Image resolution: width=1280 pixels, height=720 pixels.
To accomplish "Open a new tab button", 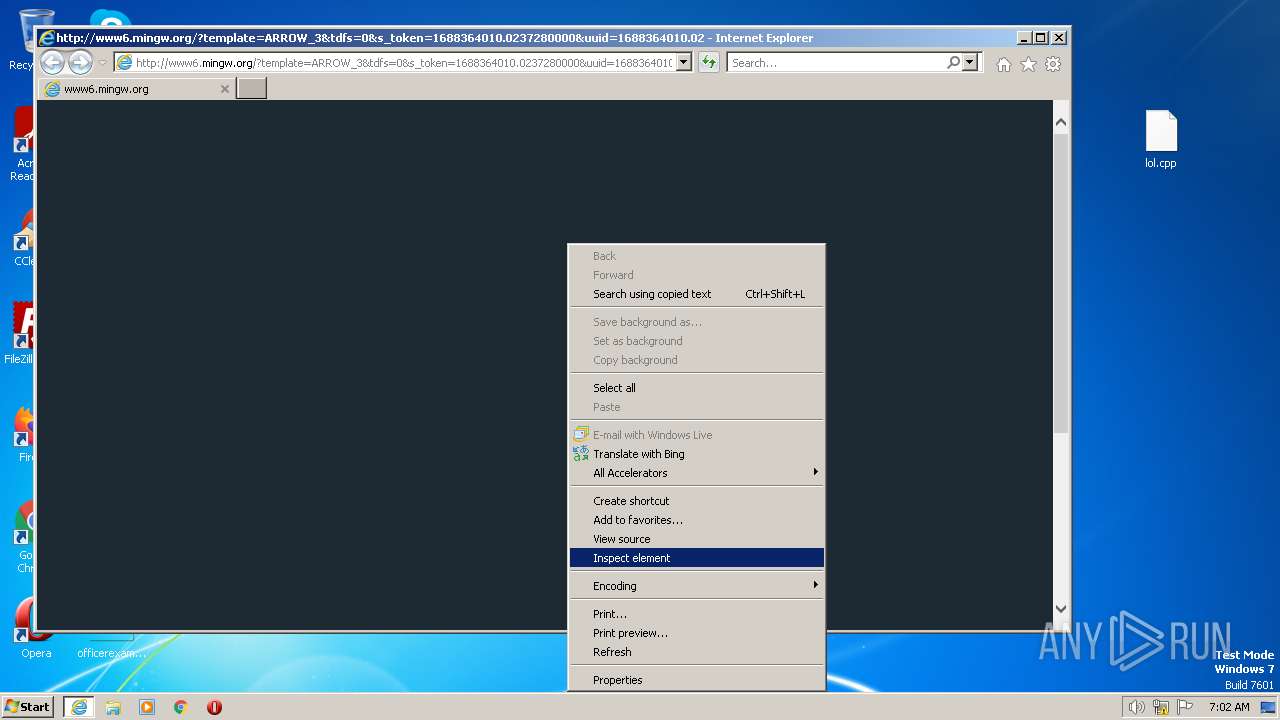I will click(x=251, y=88).
